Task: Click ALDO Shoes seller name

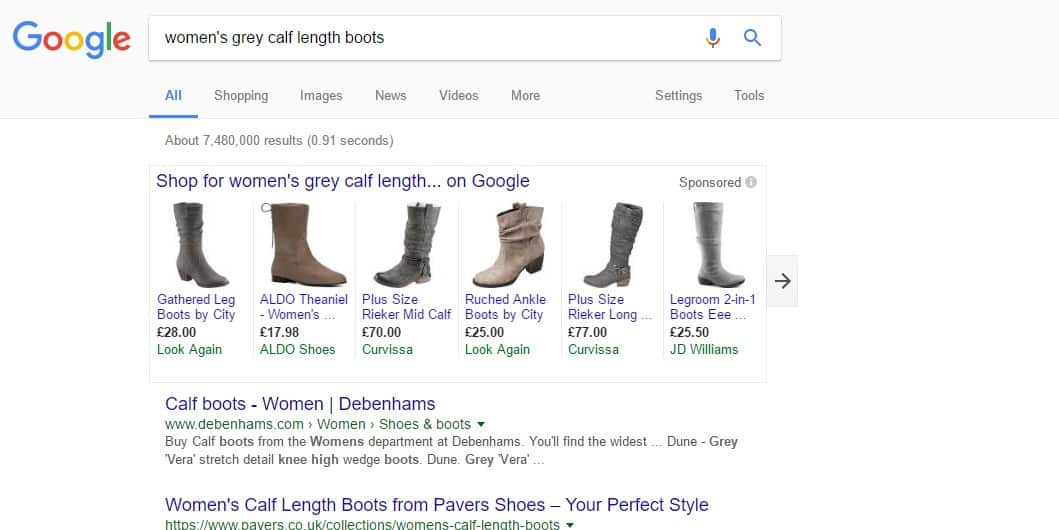Action: tap(298, 350)
